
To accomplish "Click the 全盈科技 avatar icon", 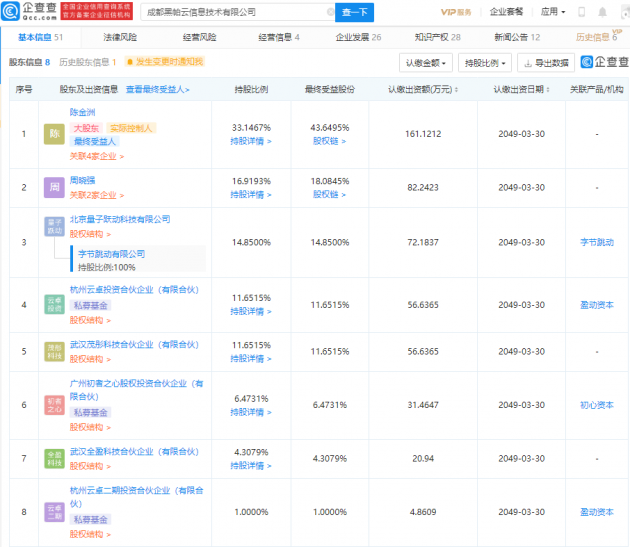I will [54, 458].
